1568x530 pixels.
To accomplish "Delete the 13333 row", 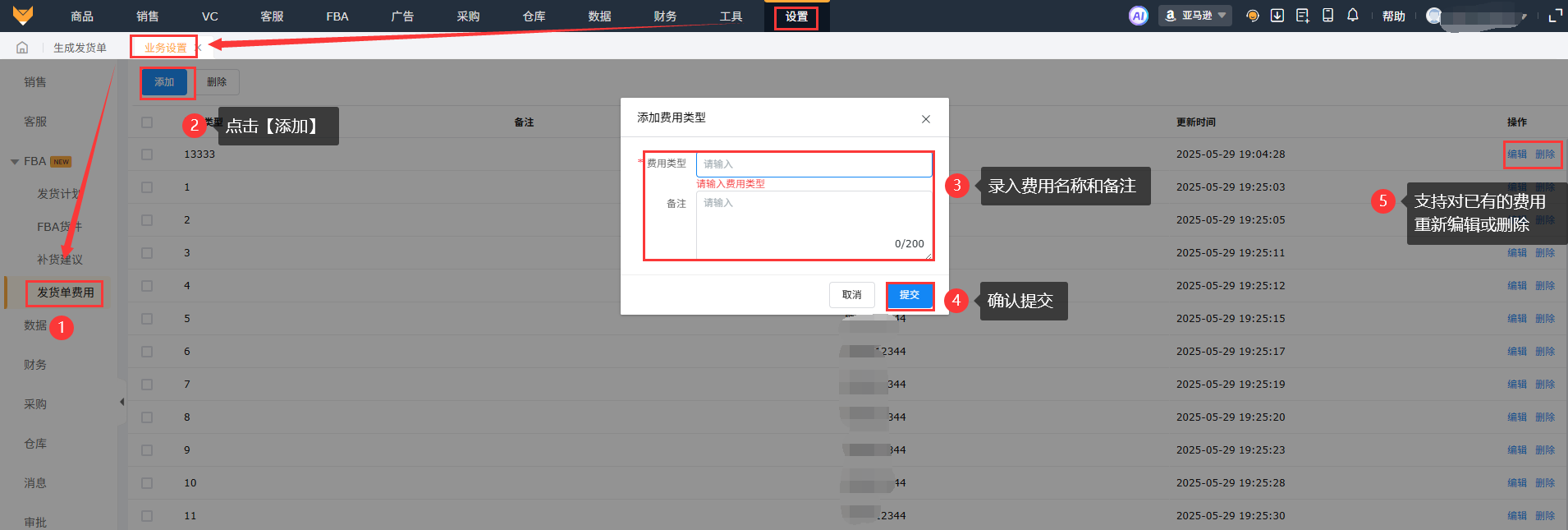I will coord(1545,154).
